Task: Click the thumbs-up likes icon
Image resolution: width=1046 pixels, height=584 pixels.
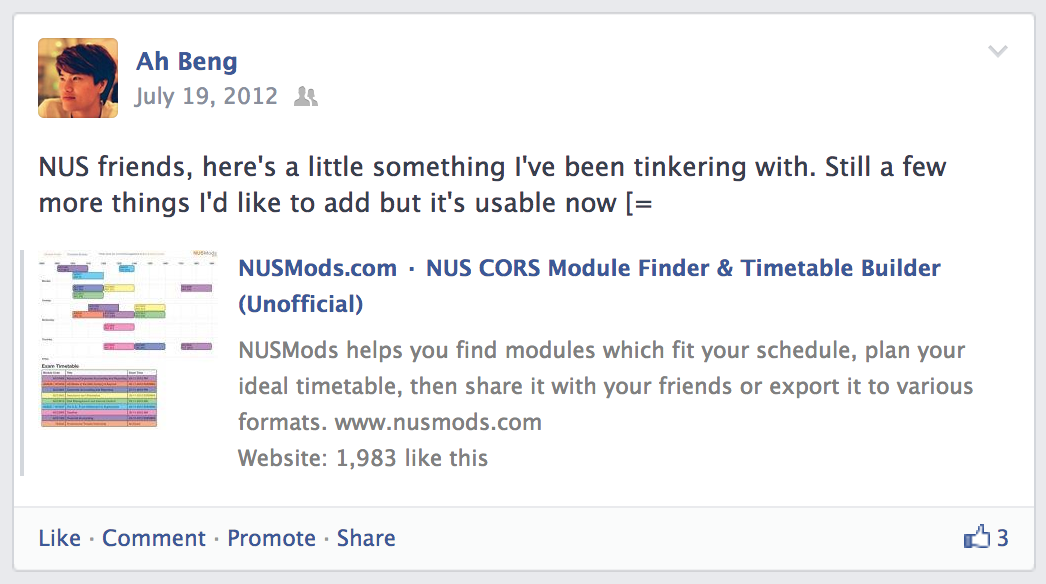Action: [x=977, y=537]
